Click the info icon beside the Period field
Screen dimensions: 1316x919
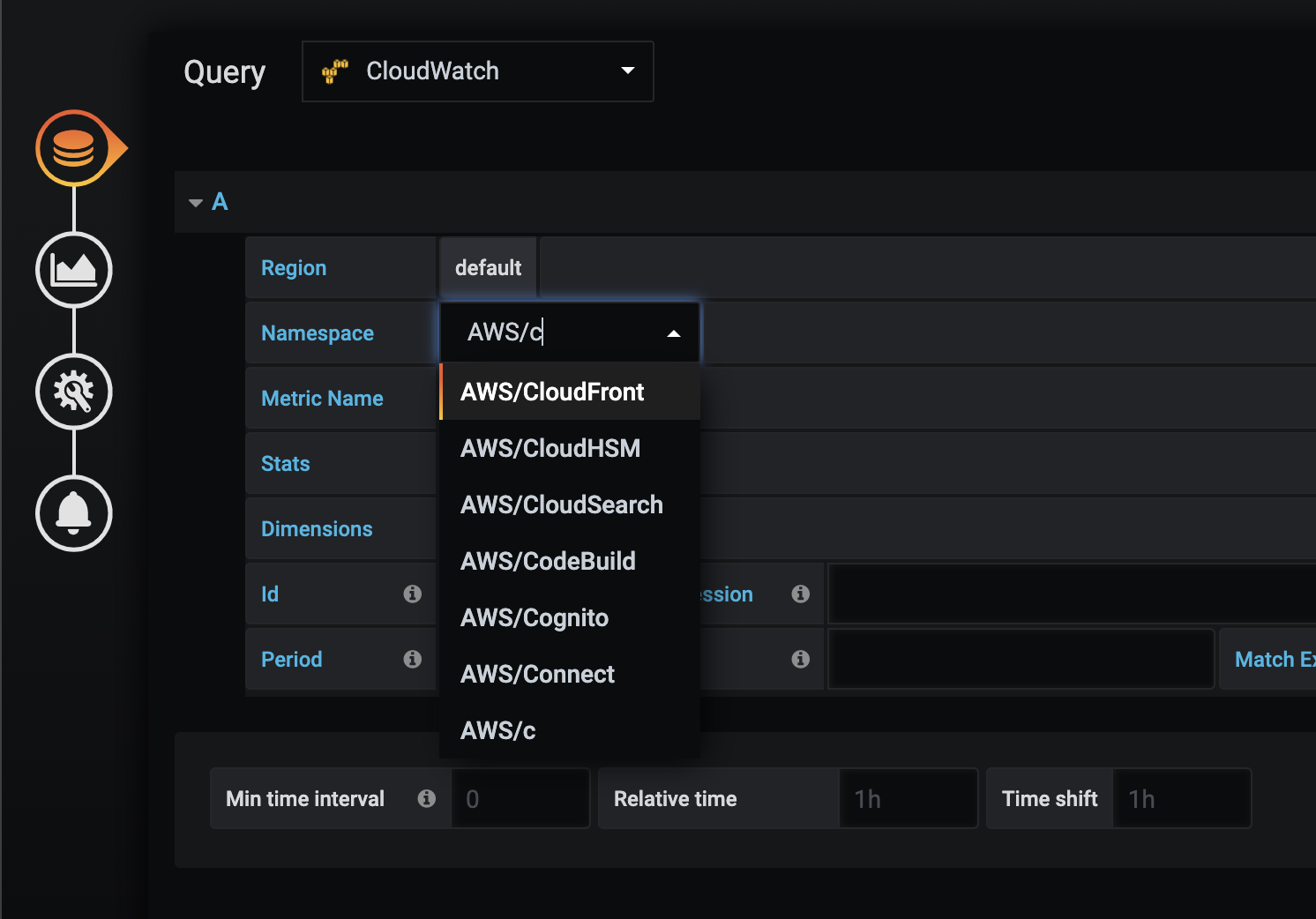412,659
